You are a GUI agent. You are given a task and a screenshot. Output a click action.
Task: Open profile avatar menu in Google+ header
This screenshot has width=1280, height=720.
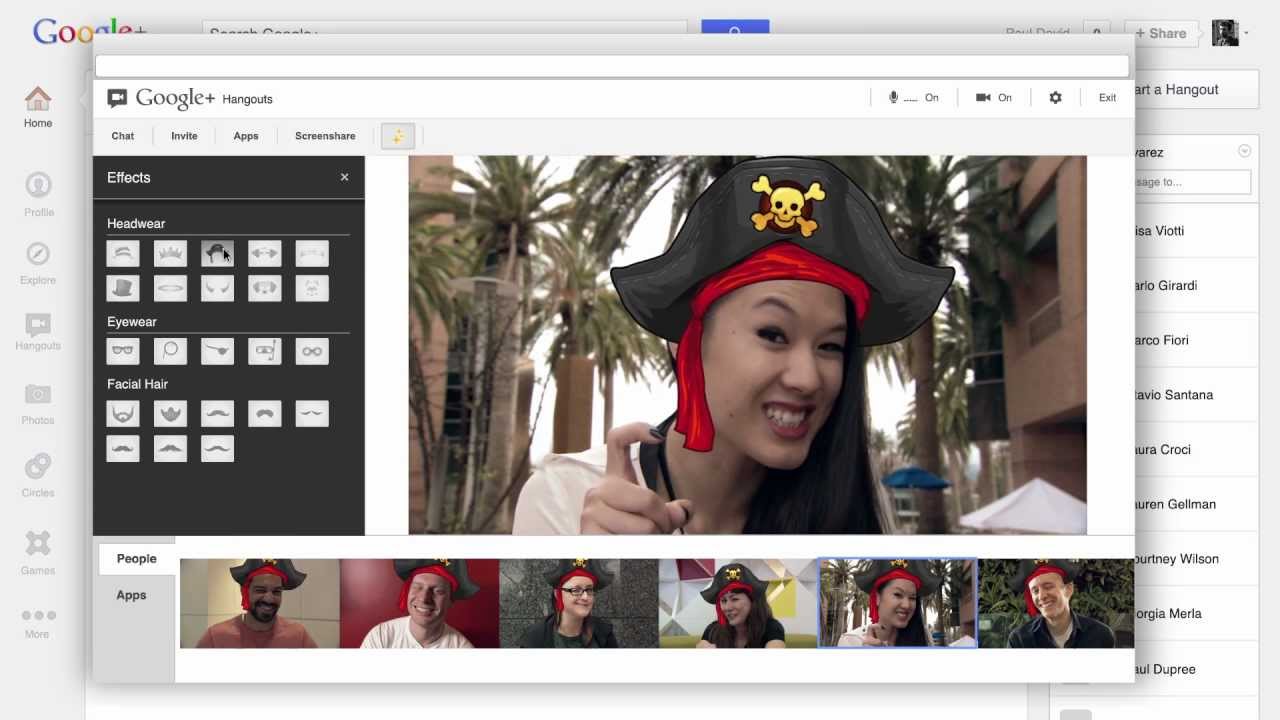(1230, 33)
